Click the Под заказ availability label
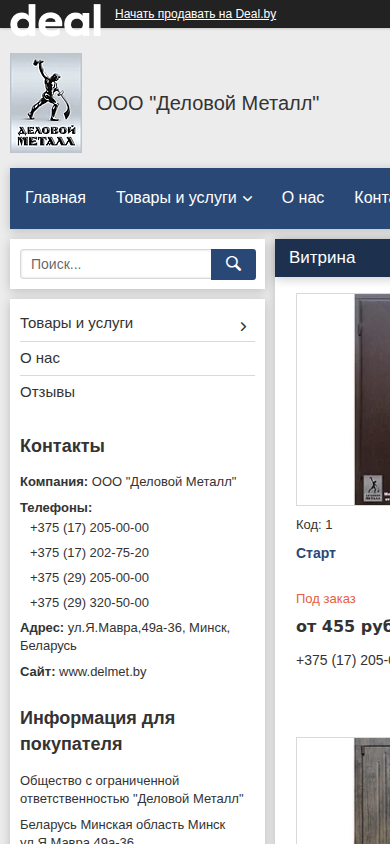Screen dimensions: 390x844 pos(326,599)
